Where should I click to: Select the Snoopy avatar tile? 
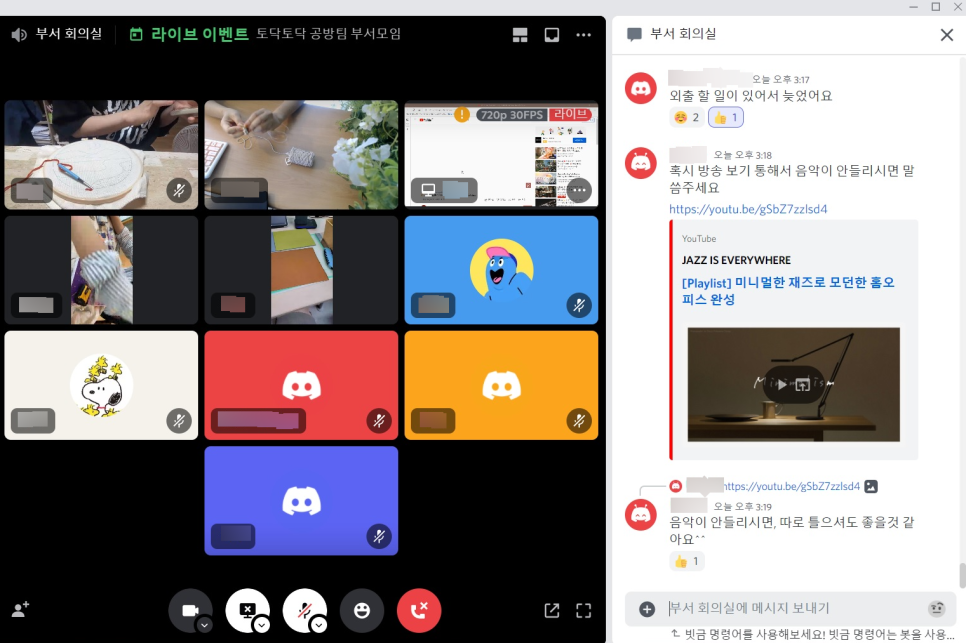[x=101, y=385]
